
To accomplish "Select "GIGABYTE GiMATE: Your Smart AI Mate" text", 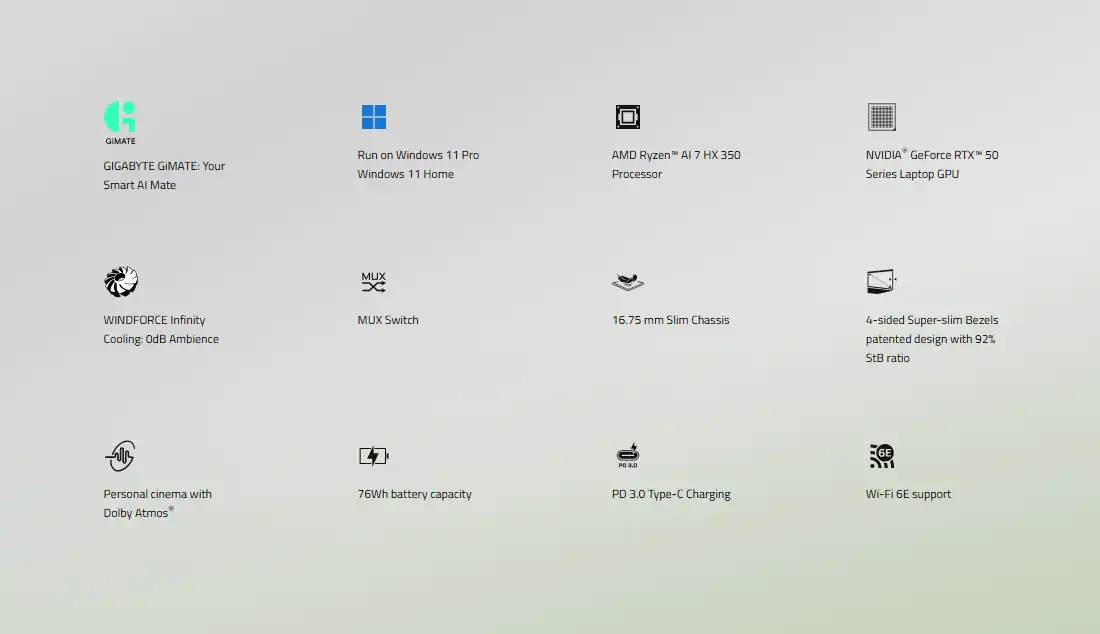I will click(x=164, y=175).
